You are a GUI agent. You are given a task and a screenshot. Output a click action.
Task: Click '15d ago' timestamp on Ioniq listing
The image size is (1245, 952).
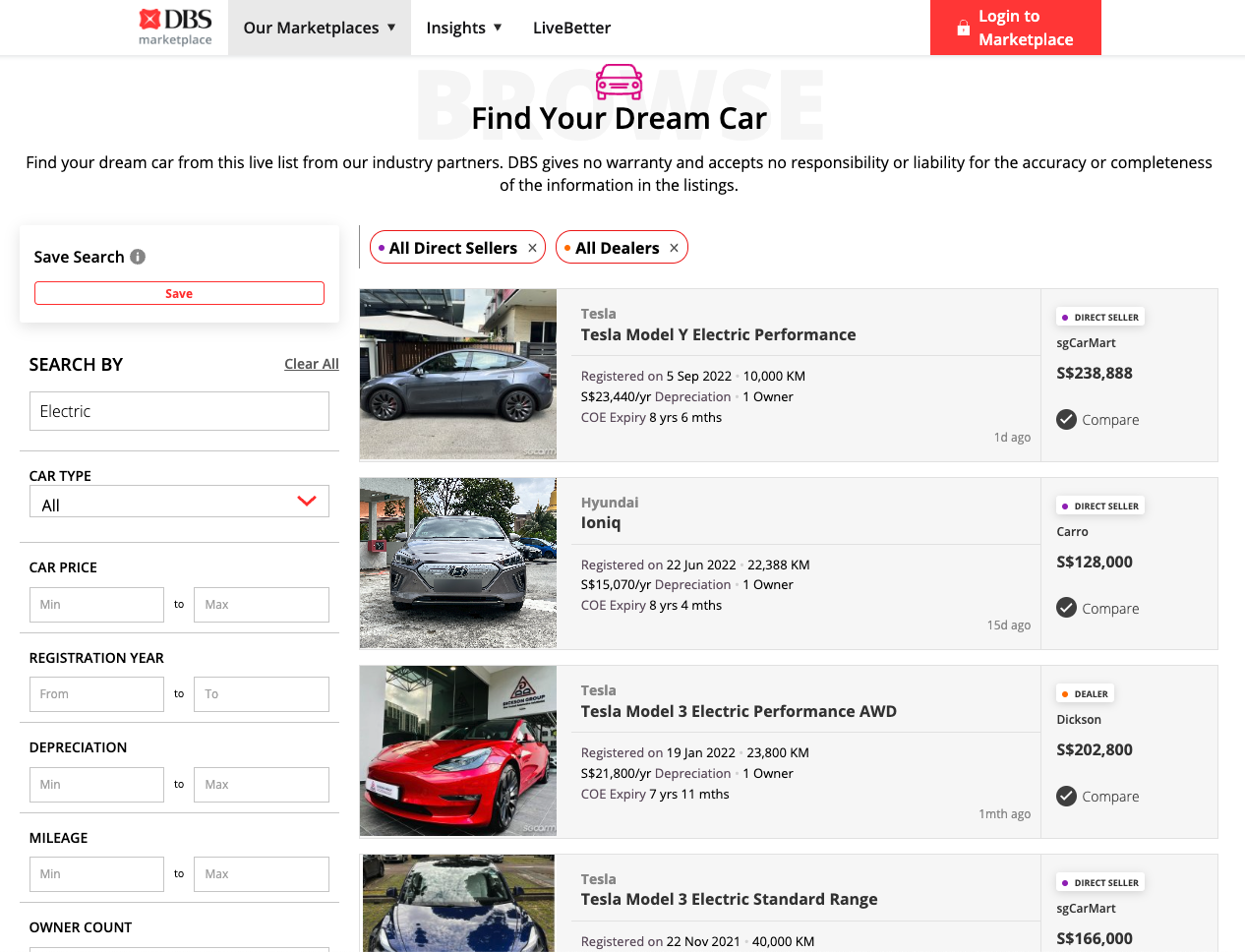(1009, 625)
